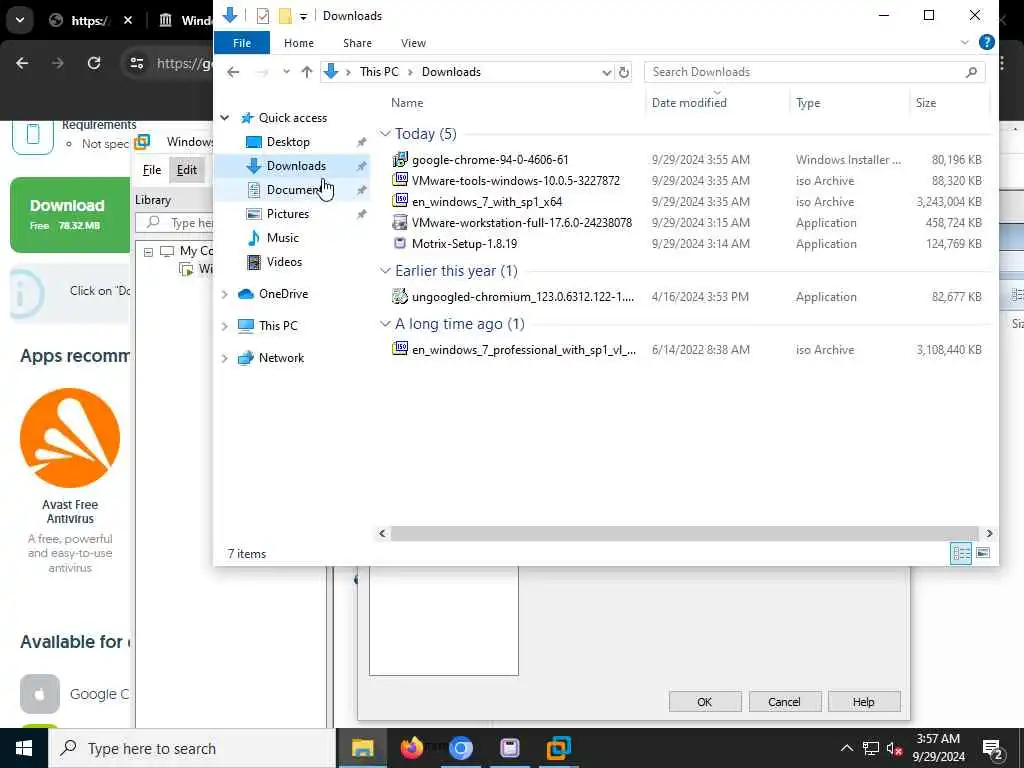Viewport: 1024px width, 768px height.
Task: Open the notification center icon
Action: 993,749
